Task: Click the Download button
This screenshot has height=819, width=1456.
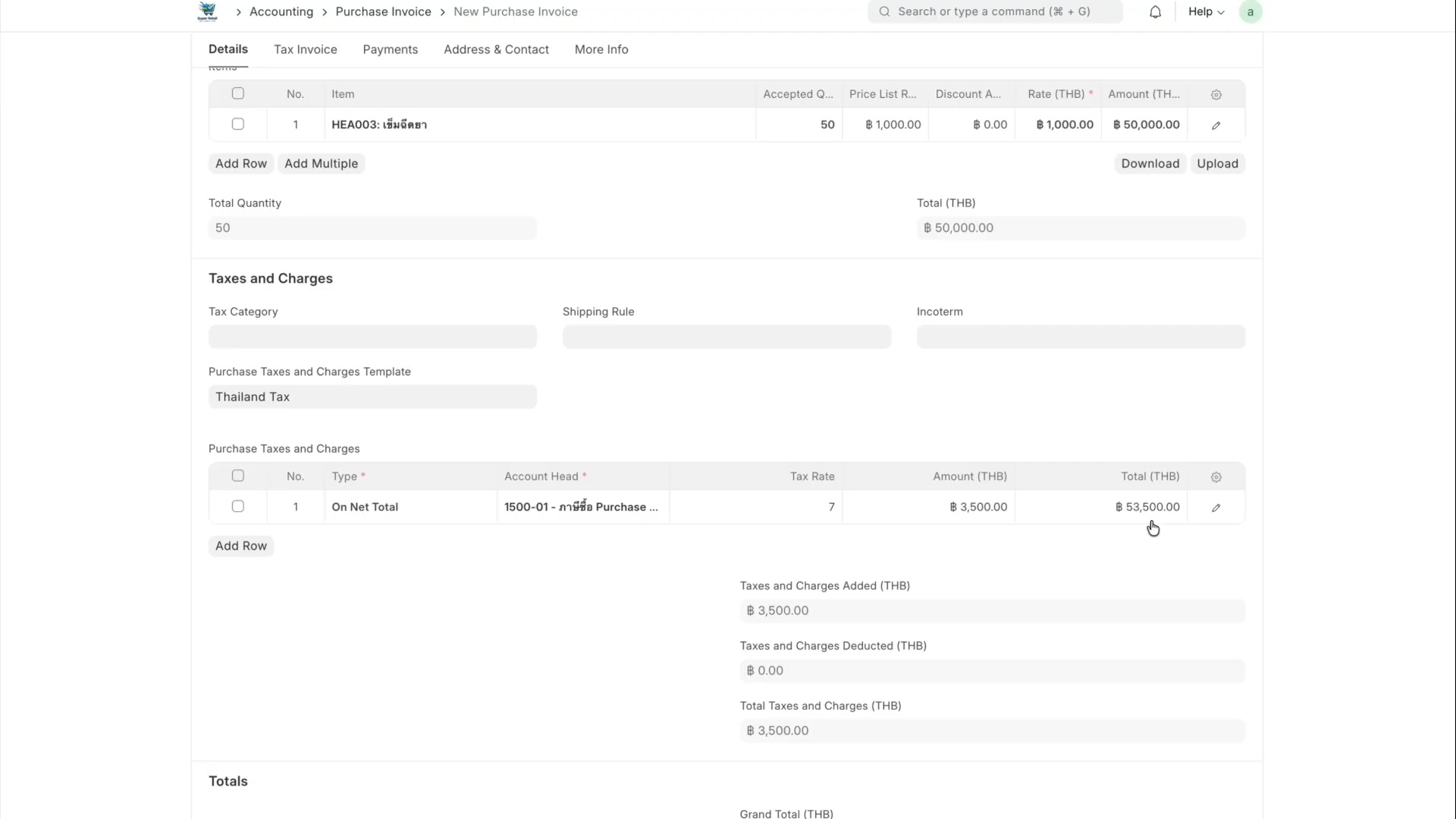Action: pyautogui.click(x=1150, y=164)
